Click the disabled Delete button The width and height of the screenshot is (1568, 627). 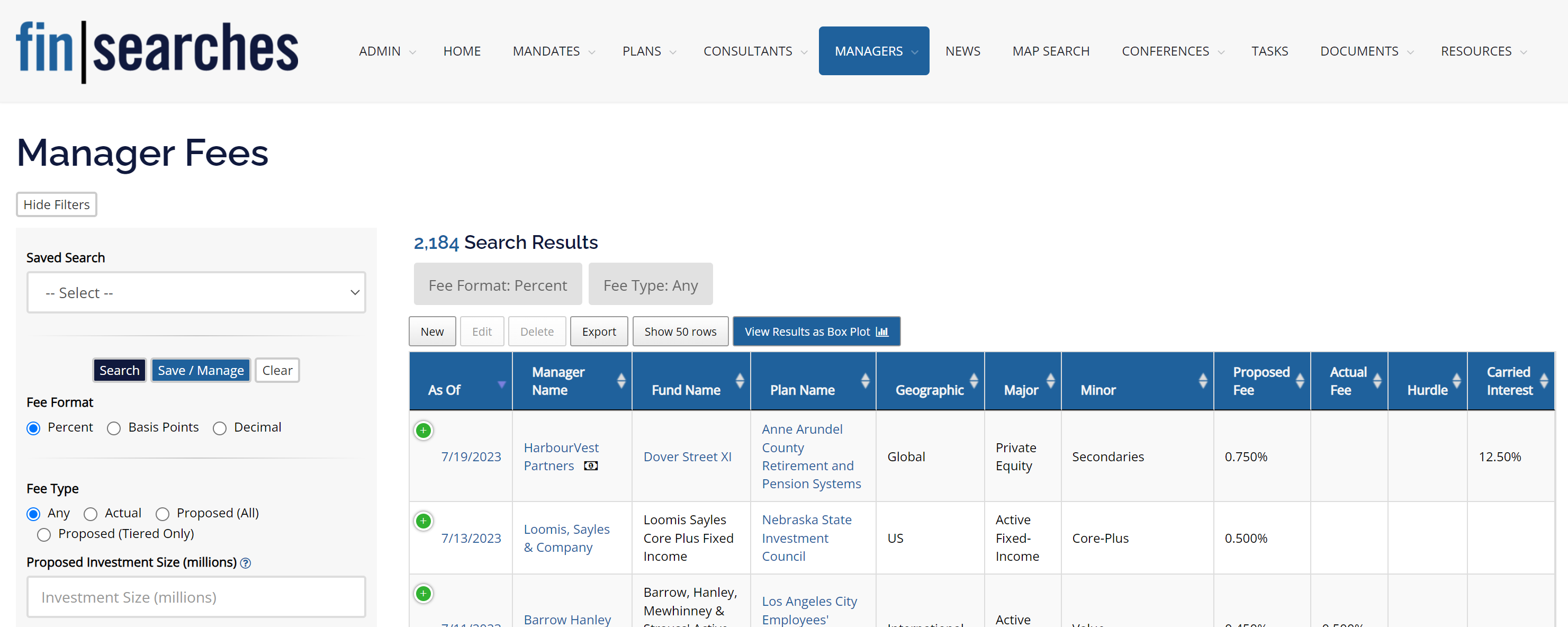point(537,332)
